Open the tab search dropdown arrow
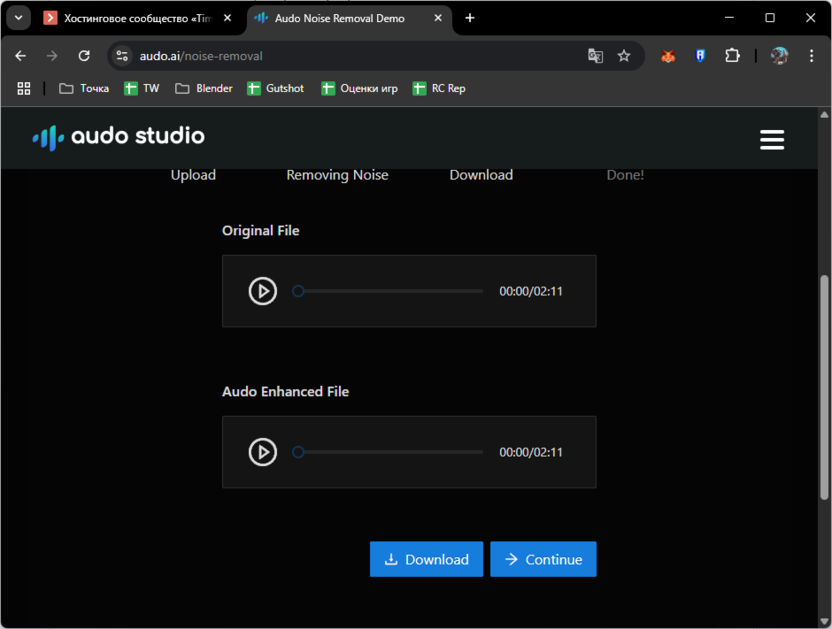The width and height of the screenshot is (832, 629). 18,18
